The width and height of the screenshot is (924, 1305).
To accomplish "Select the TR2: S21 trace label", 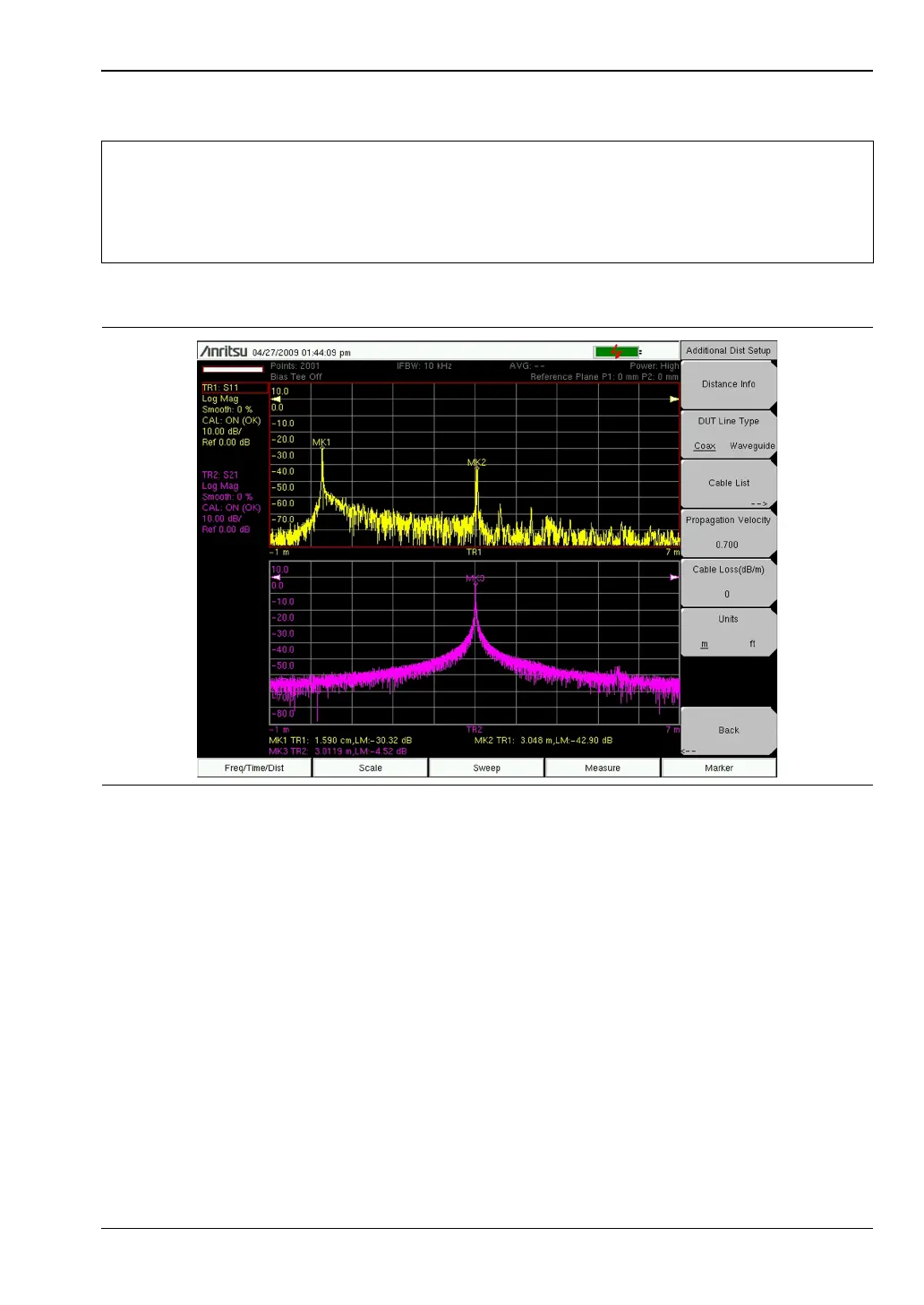I will coord(220,476).
